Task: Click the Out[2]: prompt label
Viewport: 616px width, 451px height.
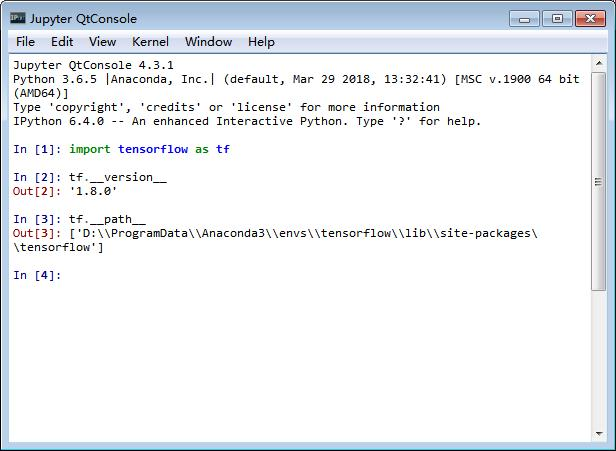Action: click(x=37, y=191)
